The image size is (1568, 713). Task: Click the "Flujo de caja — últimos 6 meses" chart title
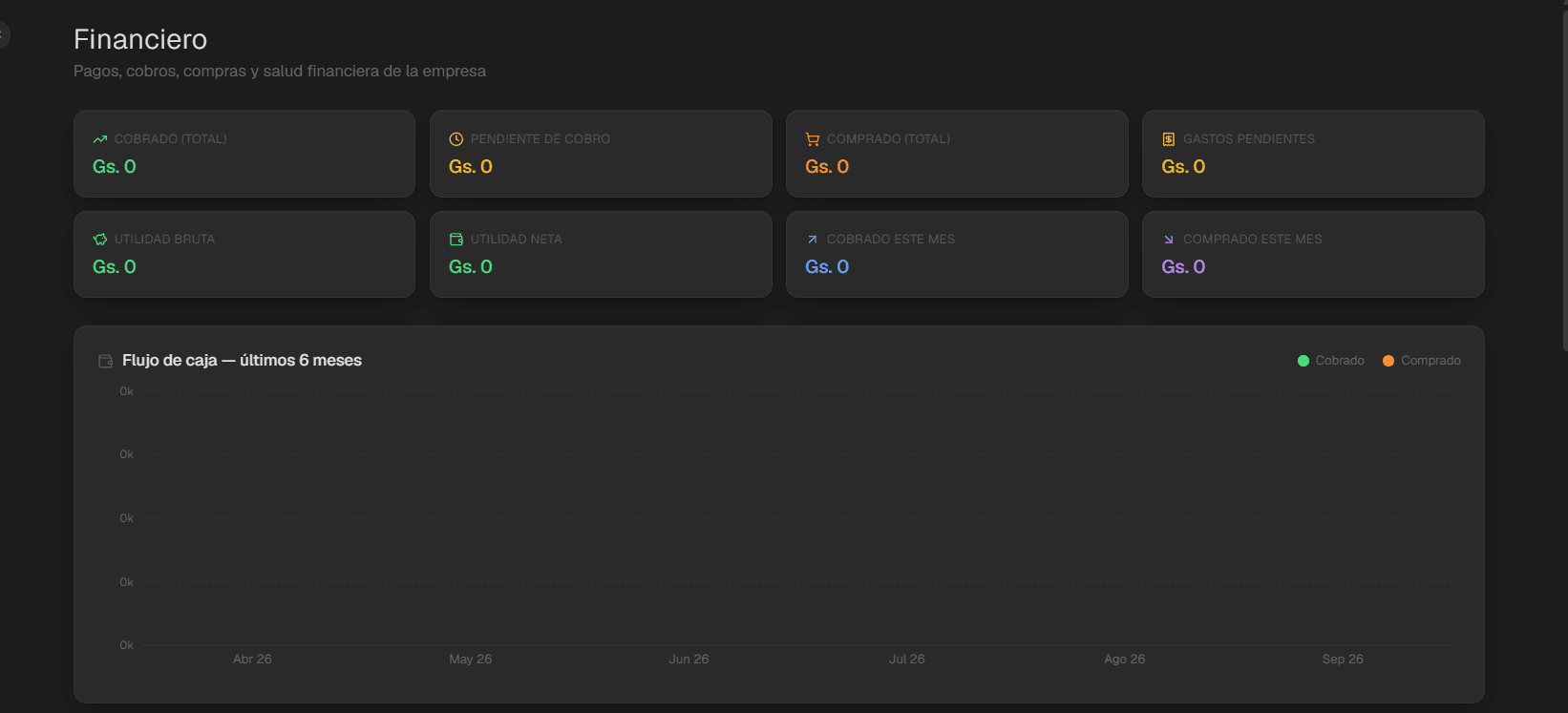pyautogui.click(x=242, y=361)
